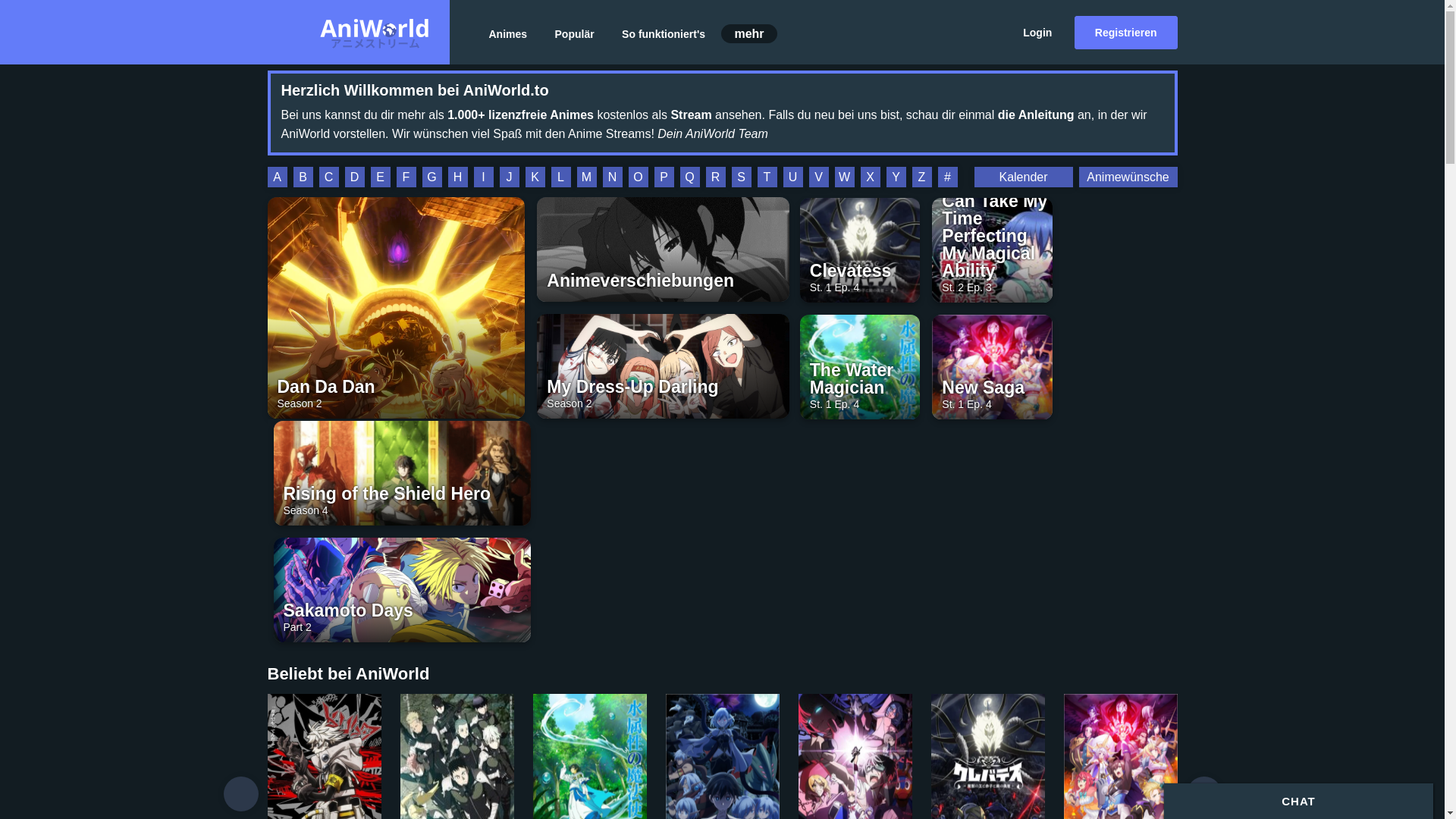Filter animes by letter Y
Viewport: 1456px width, 819px height.
[x=896, y=177]
